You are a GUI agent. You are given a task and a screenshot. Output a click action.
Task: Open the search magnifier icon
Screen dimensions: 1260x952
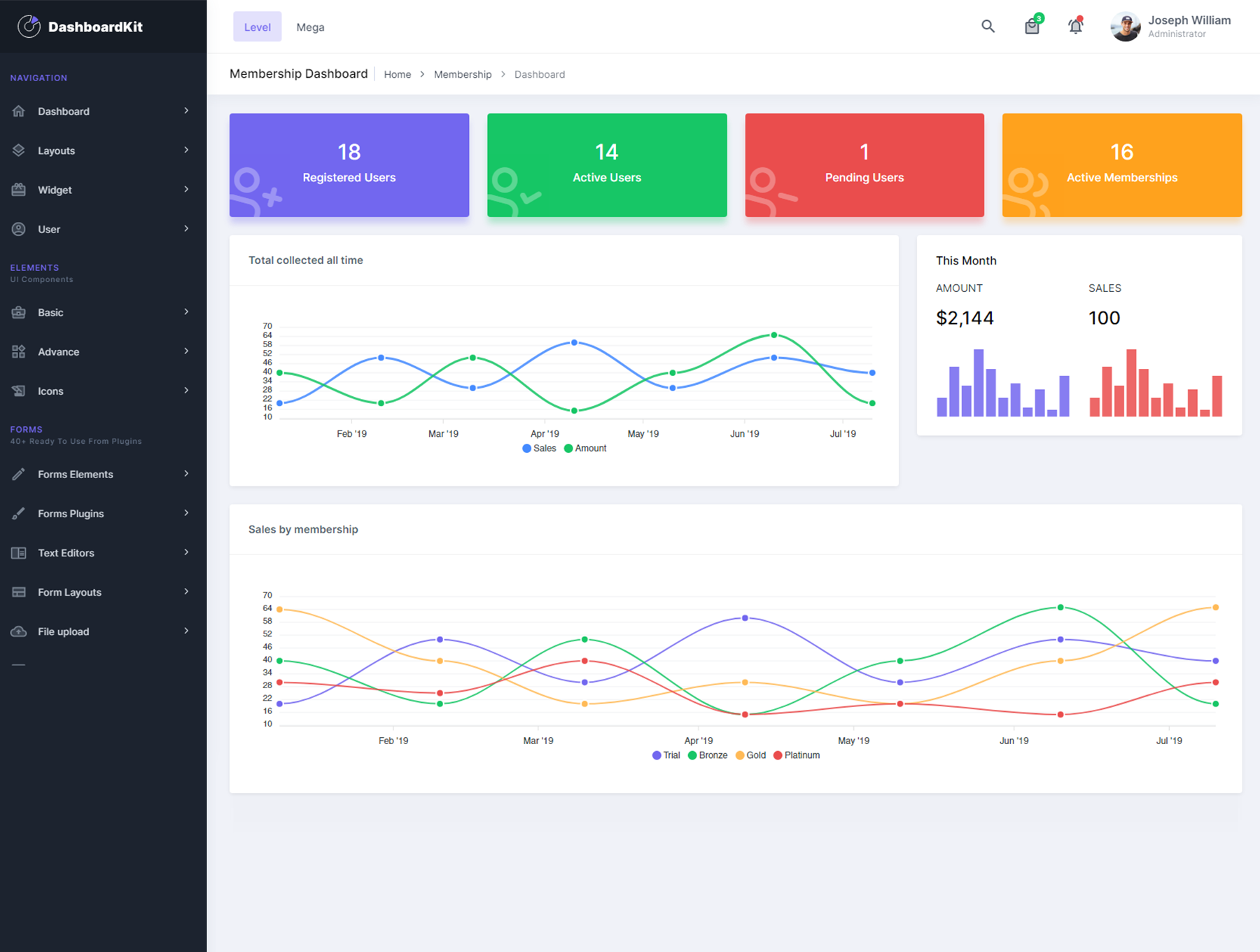pos(988,26)
